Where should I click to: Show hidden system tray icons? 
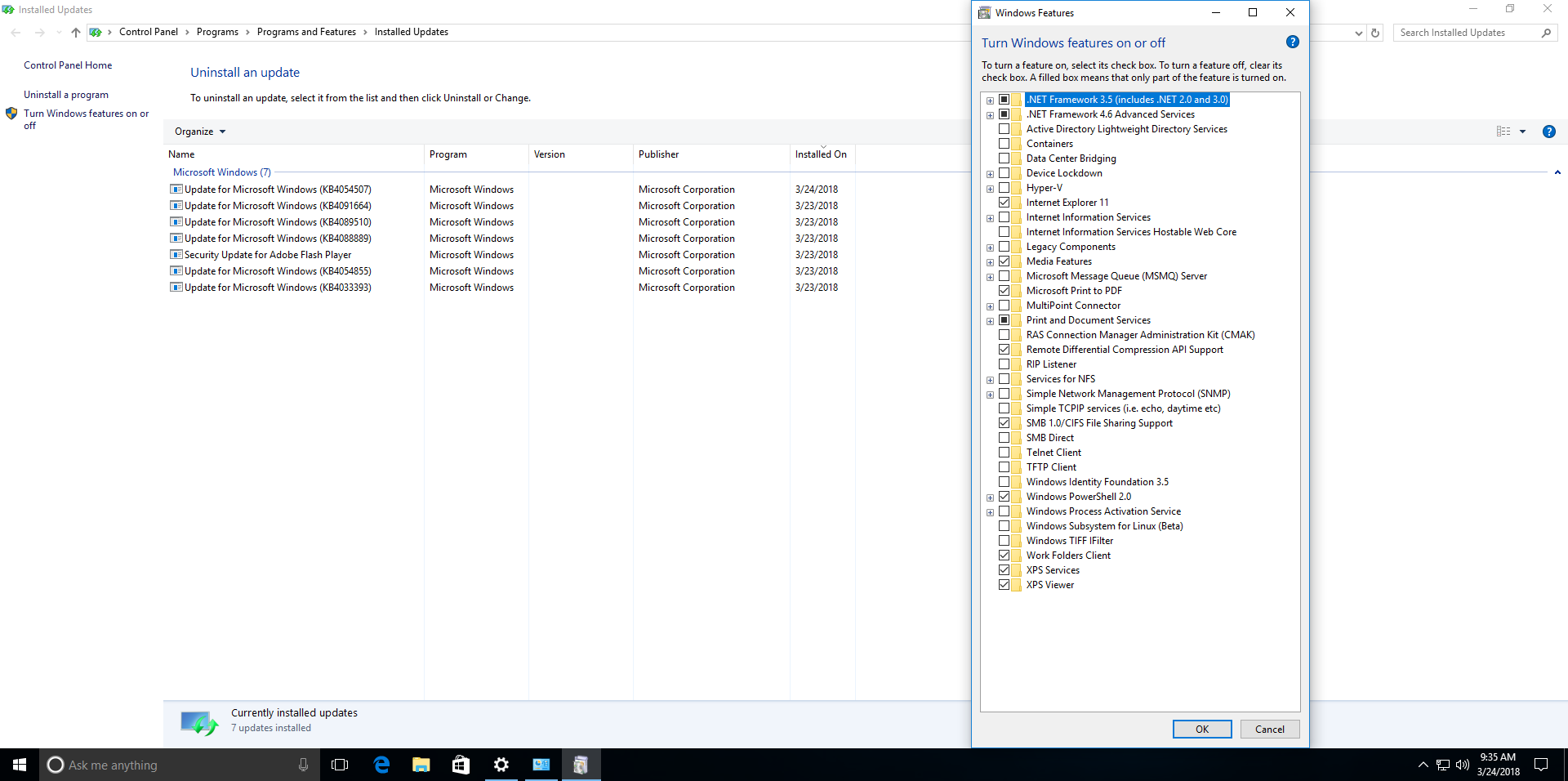click(1423, 765)
